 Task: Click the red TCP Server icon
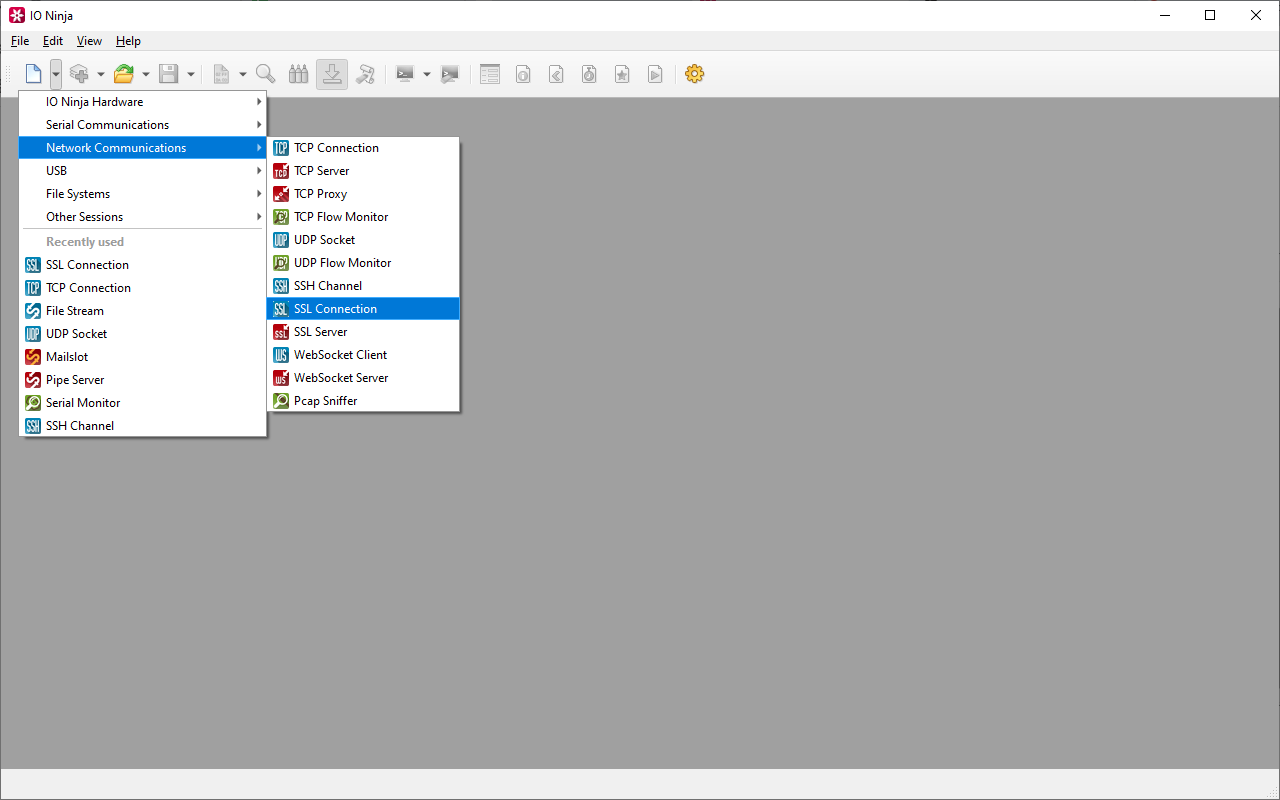point(281,171)
